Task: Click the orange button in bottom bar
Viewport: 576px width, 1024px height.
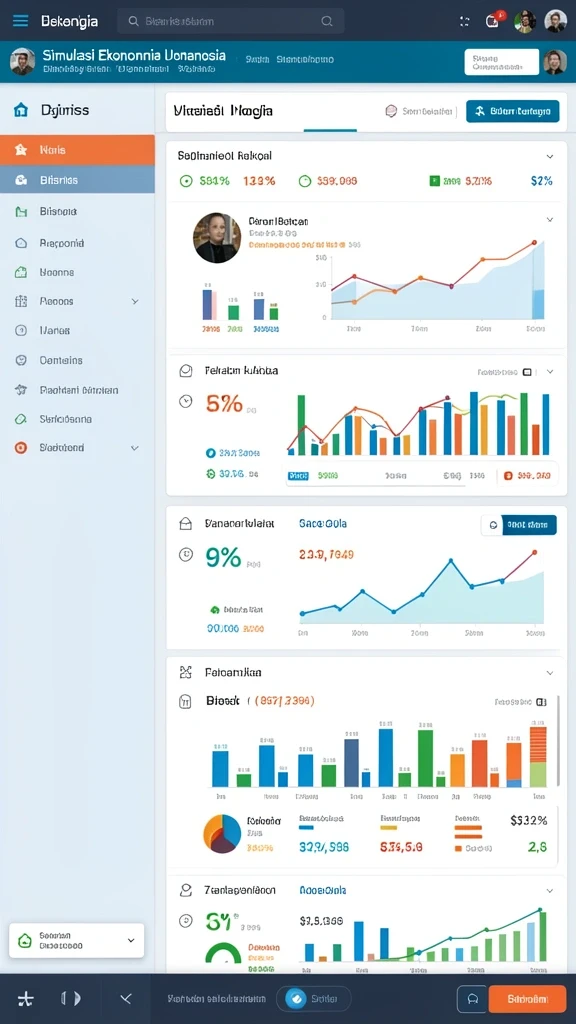Action: pos(527,999)
